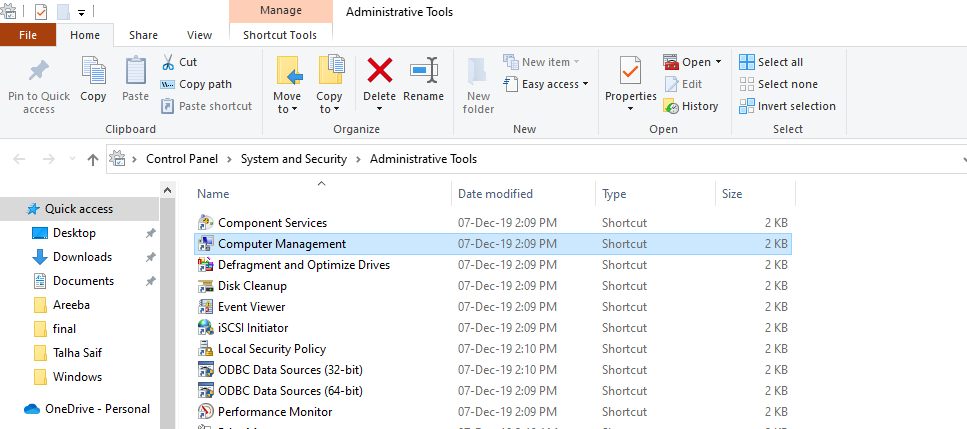967x429 pixels.
Task: Open the File tab
Action: pyautogui.click(x=28, y=35)
